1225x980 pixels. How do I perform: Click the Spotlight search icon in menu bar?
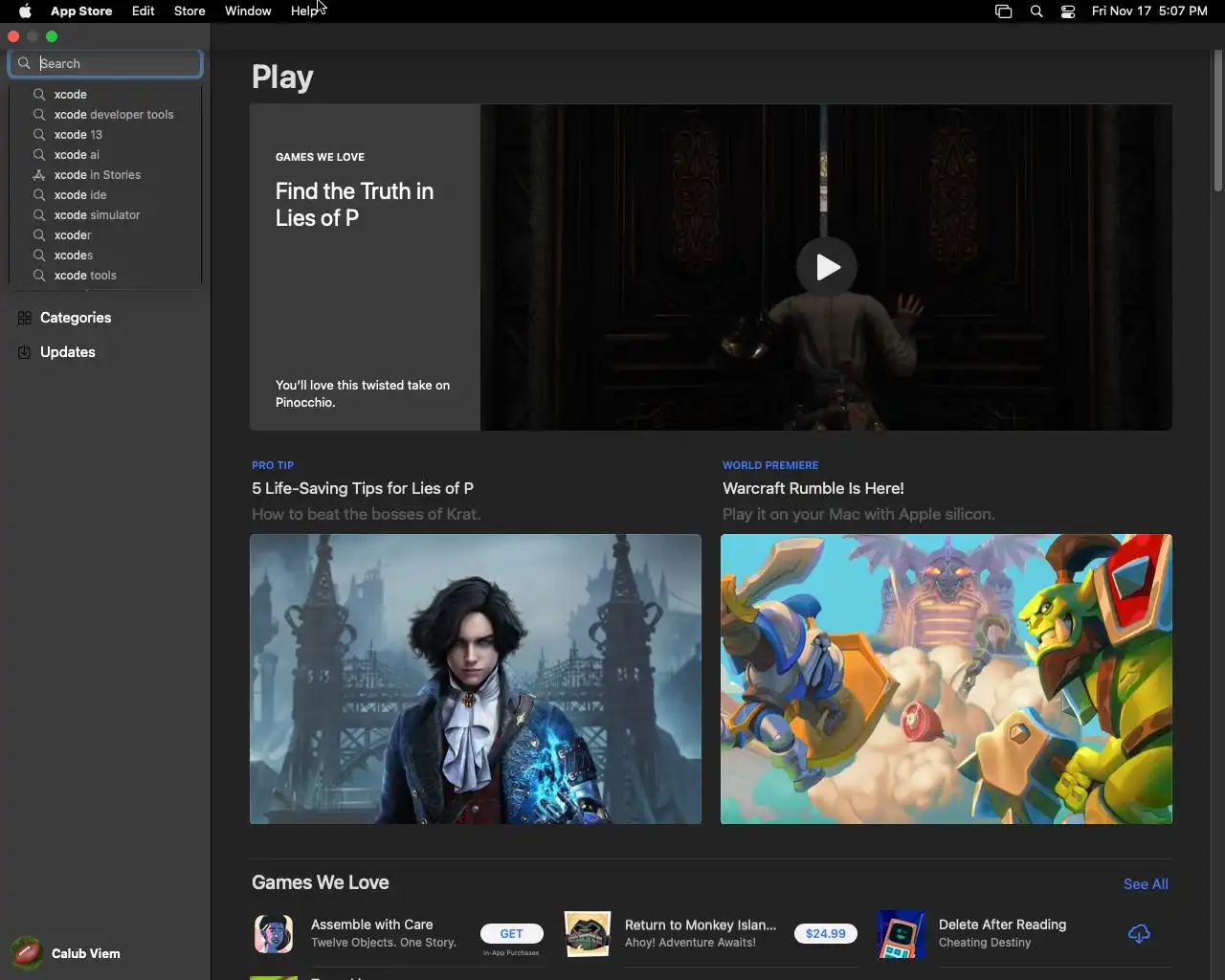pos(1036,11)
